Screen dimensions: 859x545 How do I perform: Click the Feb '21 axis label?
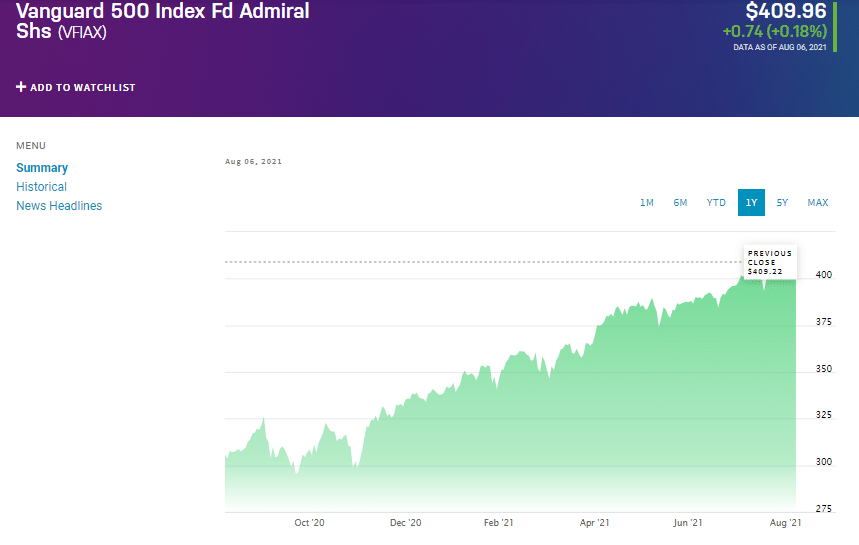coord(499,523)
